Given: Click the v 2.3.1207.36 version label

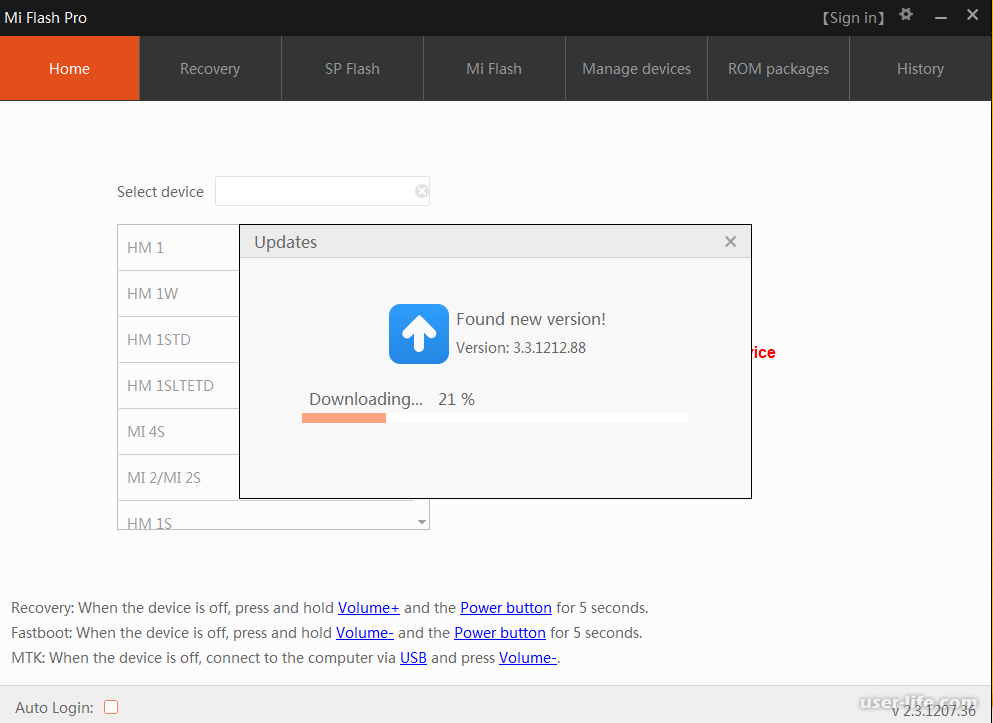Looking at the screenshot, I should 933,712.
